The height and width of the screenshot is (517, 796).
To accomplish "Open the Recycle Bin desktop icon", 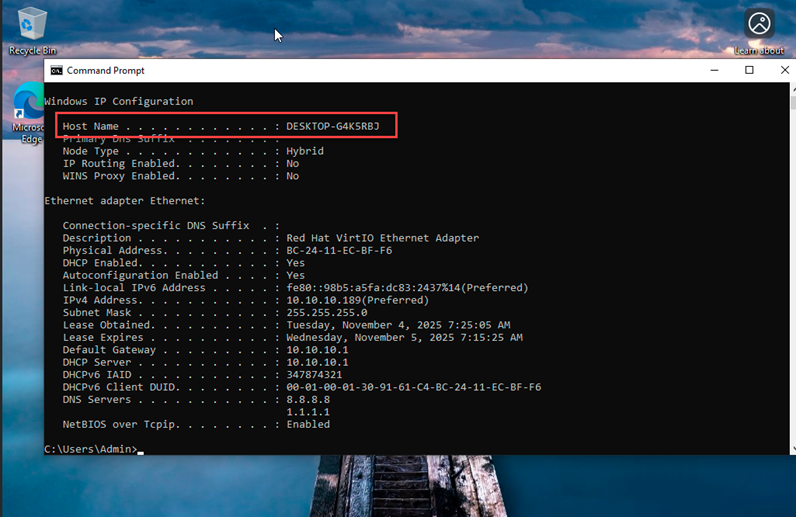I will point(32,26).
